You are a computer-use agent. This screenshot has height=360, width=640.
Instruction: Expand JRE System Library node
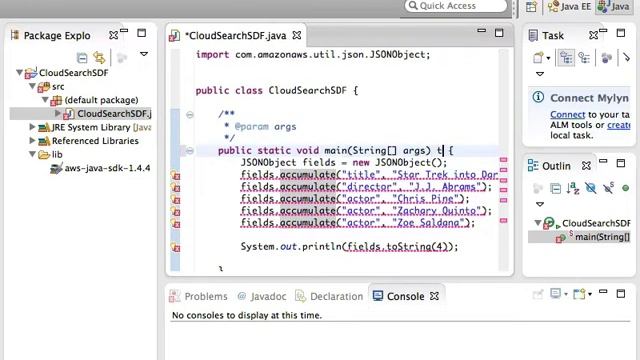[32, 127]
